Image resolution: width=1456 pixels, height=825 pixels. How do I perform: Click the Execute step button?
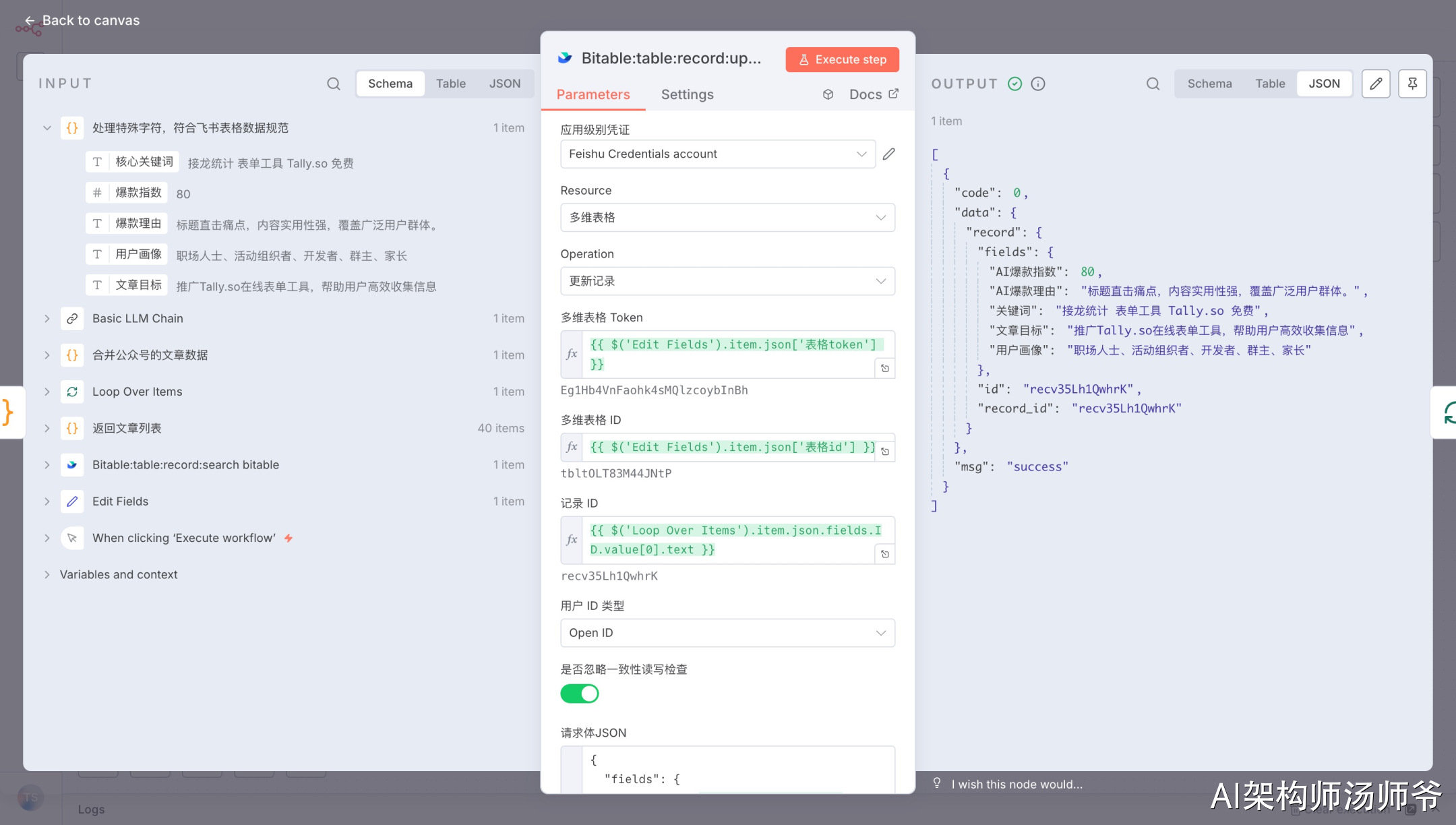pos(842,59)
